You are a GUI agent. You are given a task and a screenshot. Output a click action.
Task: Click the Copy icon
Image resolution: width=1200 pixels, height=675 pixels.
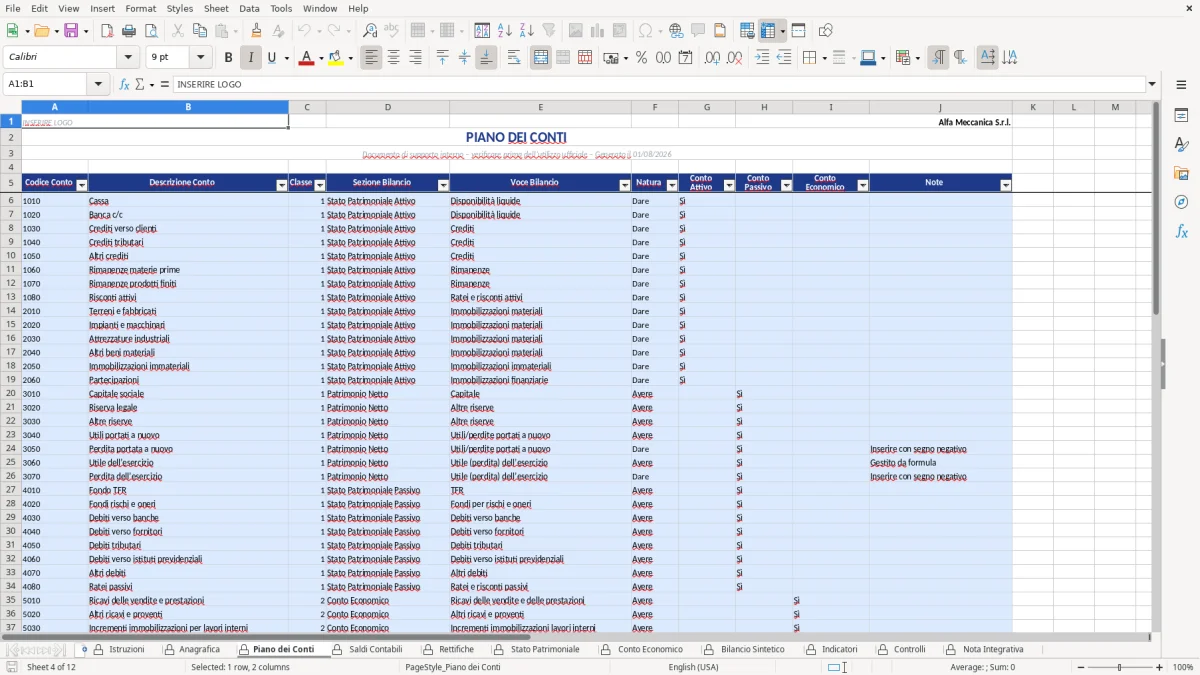(x=199, y=31)
